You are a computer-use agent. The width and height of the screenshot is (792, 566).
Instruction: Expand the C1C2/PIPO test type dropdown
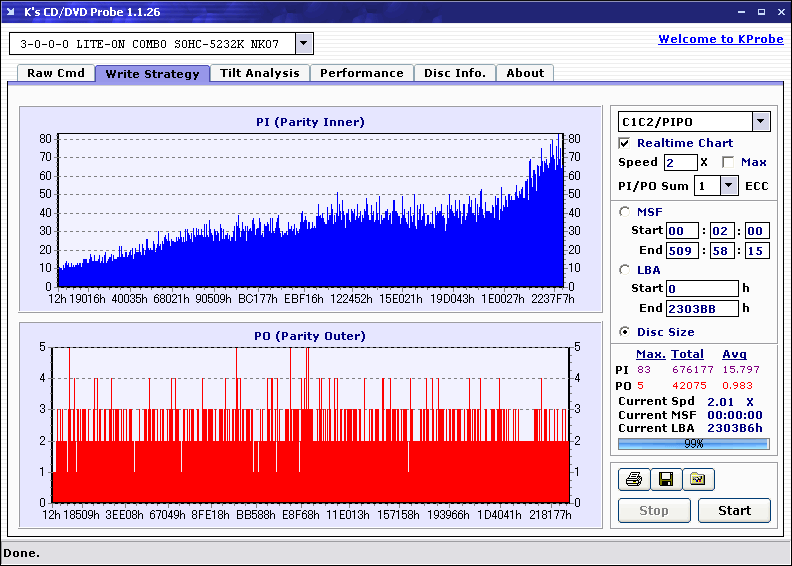coord(760,122)
